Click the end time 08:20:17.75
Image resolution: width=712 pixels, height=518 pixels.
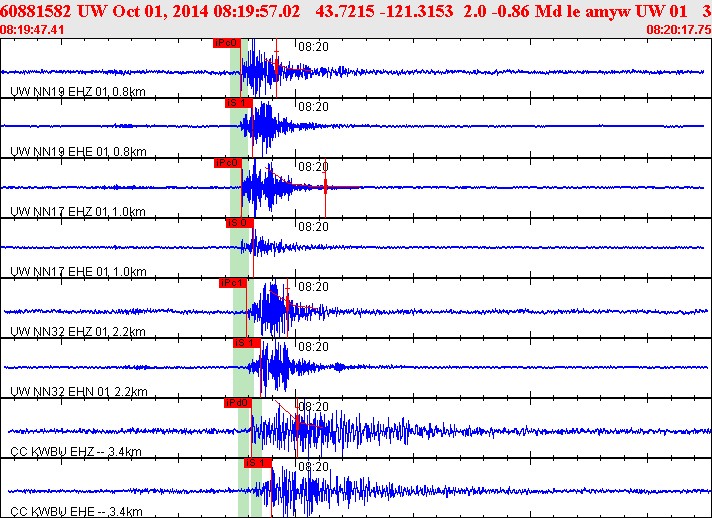click(679, 30)
